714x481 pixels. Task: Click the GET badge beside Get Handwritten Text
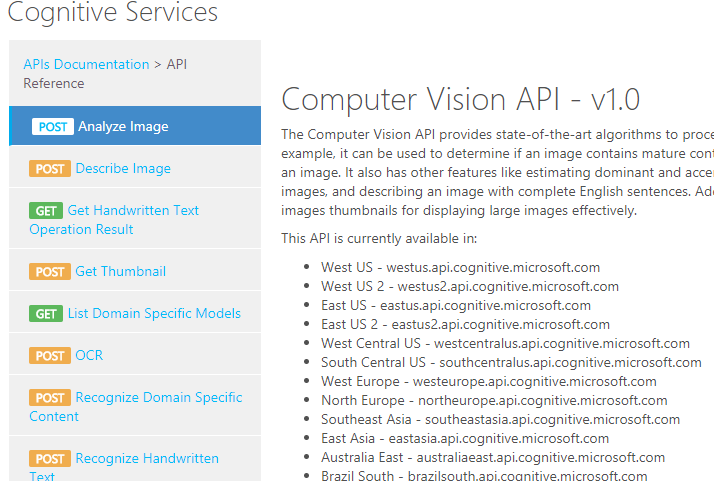click(x=46, y=211)
